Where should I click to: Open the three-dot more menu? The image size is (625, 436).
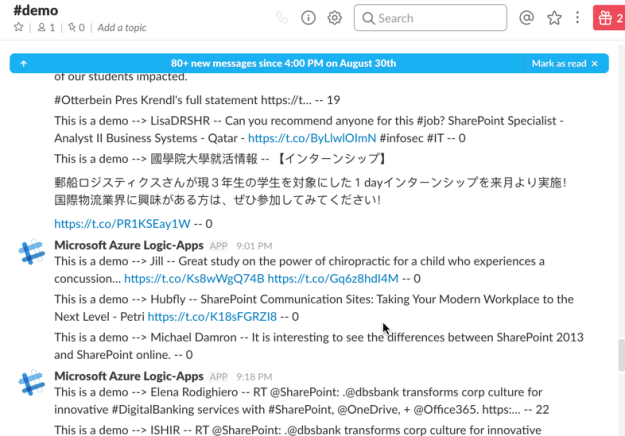[x=577, y=18]
